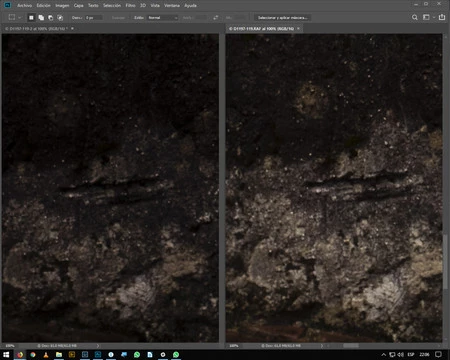This screenshot has height=360, width=450.
Task: Click the 22:06 taskbar clock
Action: (x=424, y=355)
